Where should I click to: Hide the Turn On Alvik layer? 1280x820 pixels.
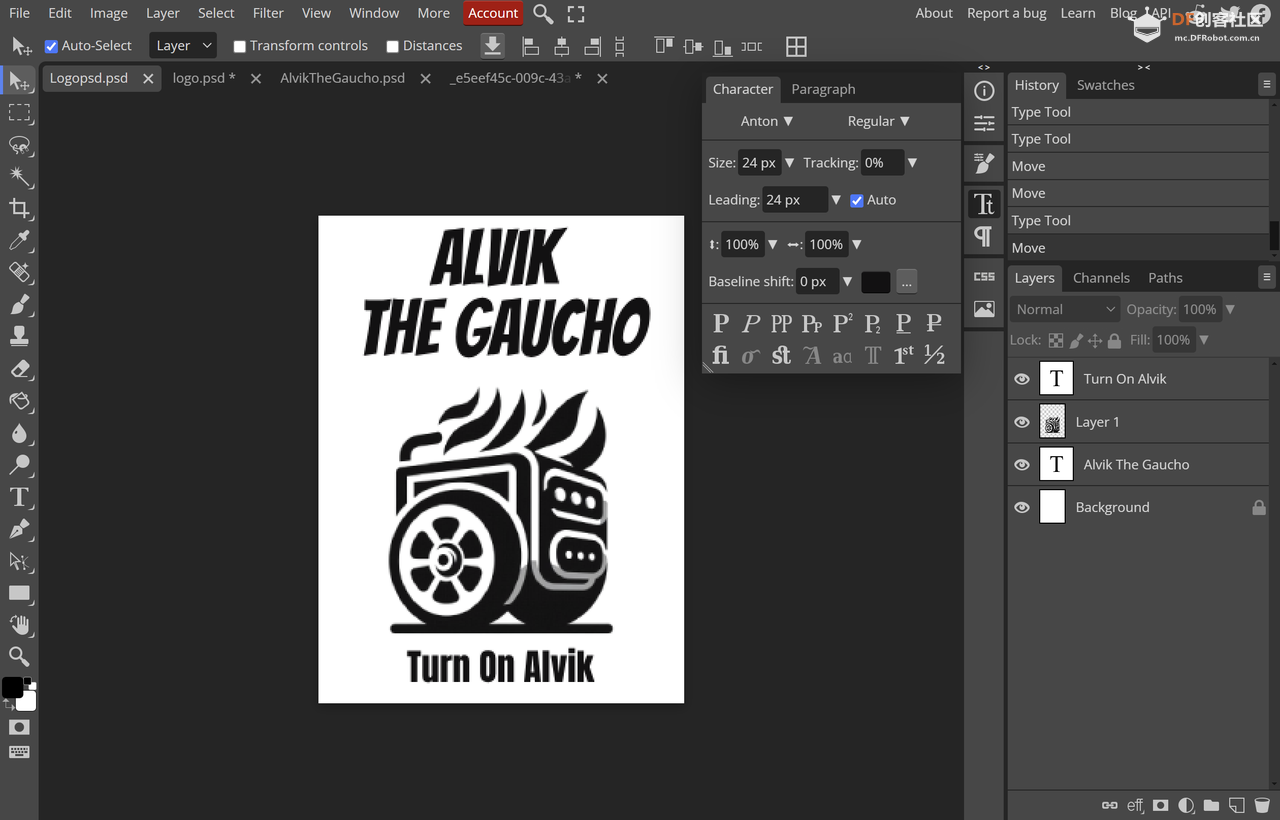coord(1022,379)
